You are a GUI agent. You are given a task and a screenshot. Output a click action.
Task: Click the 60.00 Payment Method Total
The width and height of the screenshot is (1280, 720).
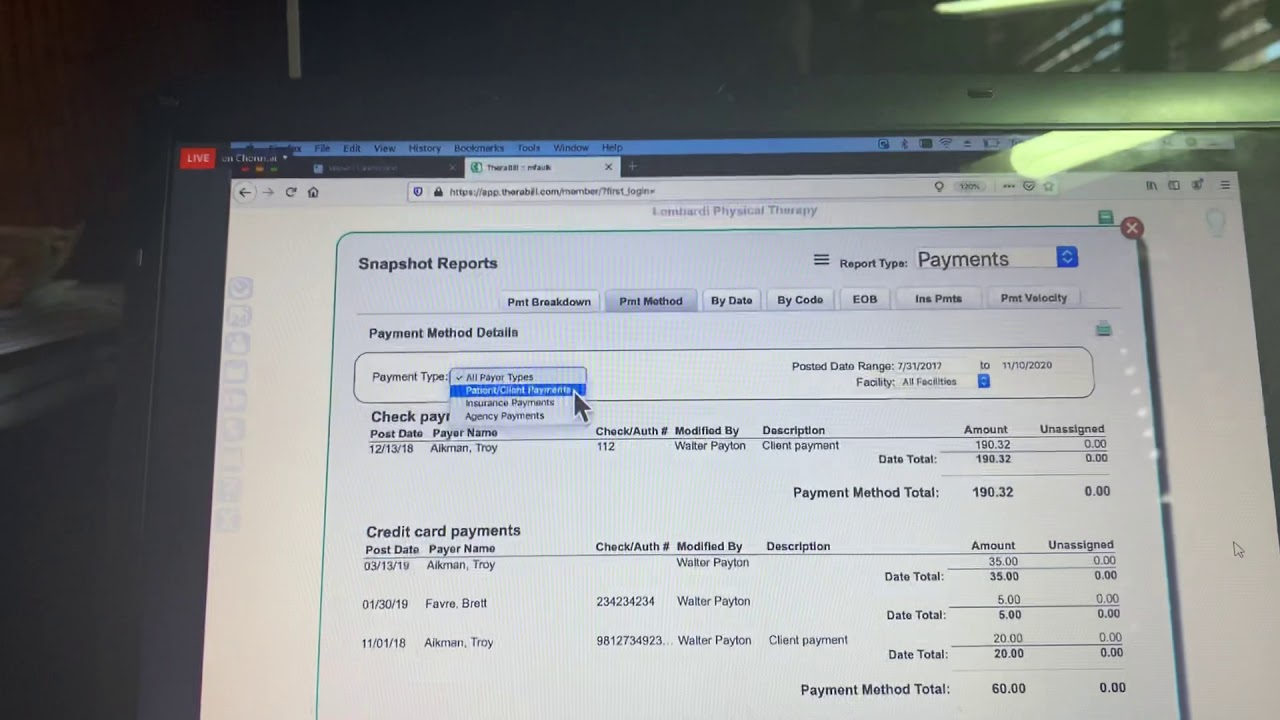[1008, 689]
